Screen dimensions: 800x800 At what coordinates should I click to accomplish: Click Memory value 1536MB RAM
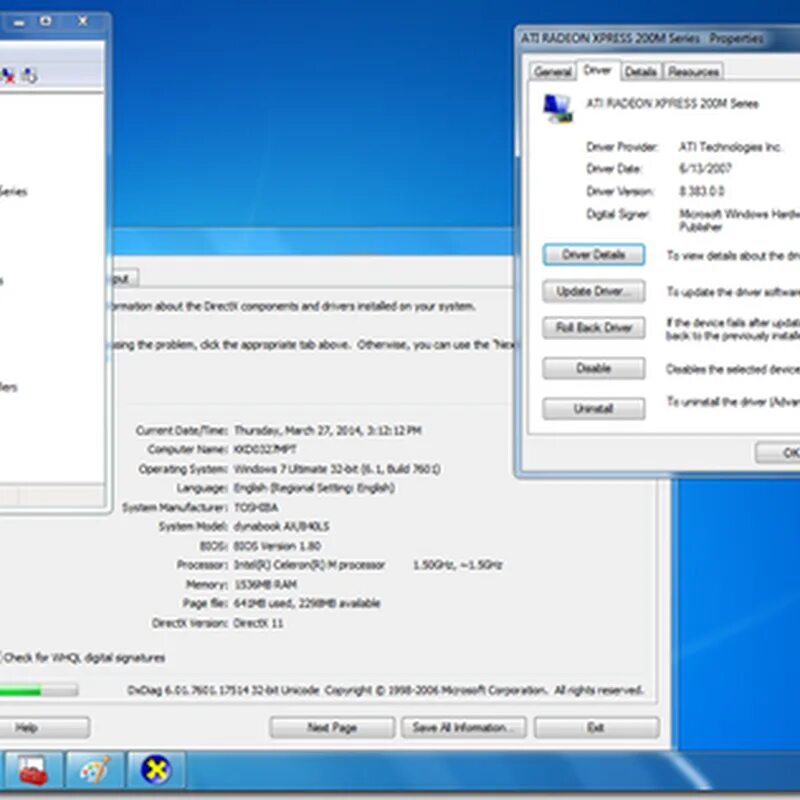coord(265,585)
